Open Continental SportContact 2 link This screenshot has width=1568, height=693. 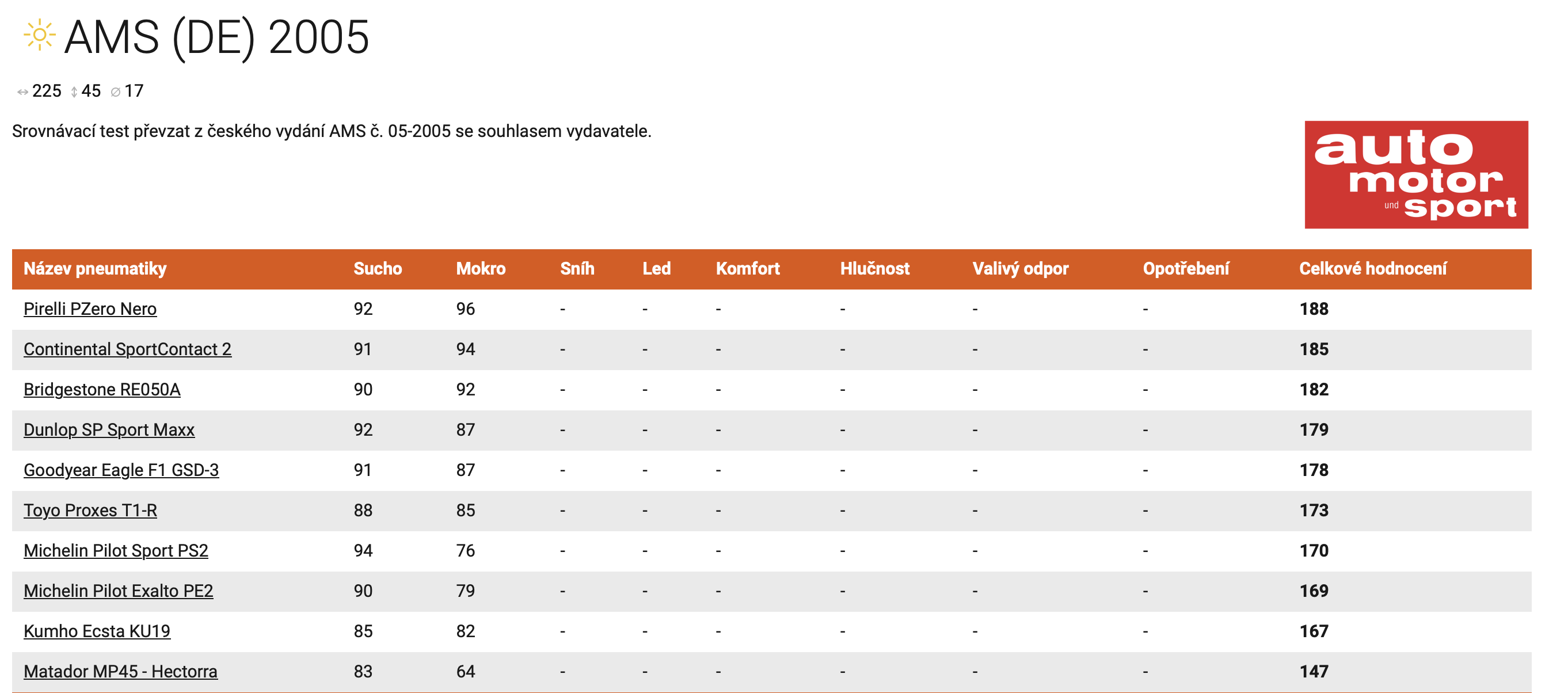(x=127, y=349)
